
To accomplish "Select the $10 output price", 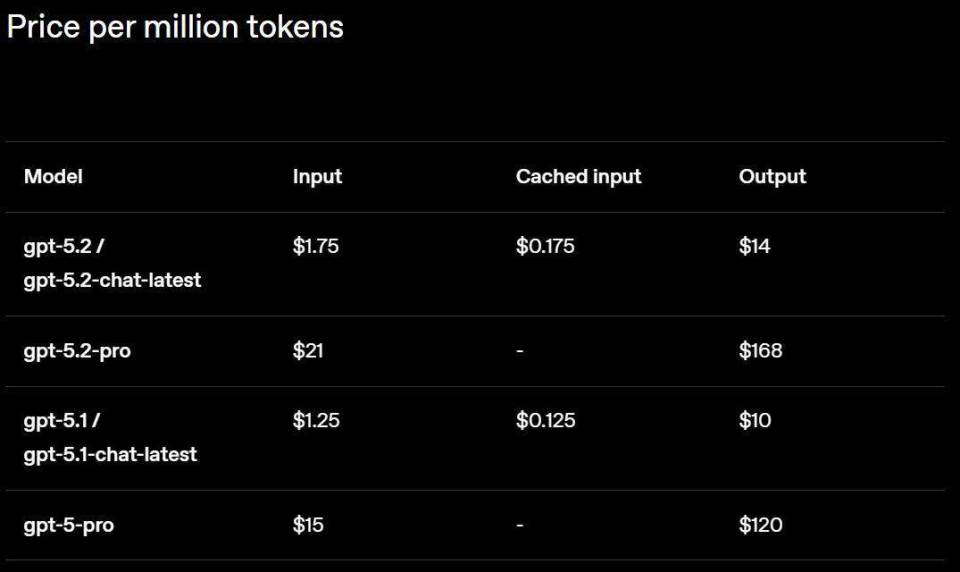I will [x=755, y=420].
